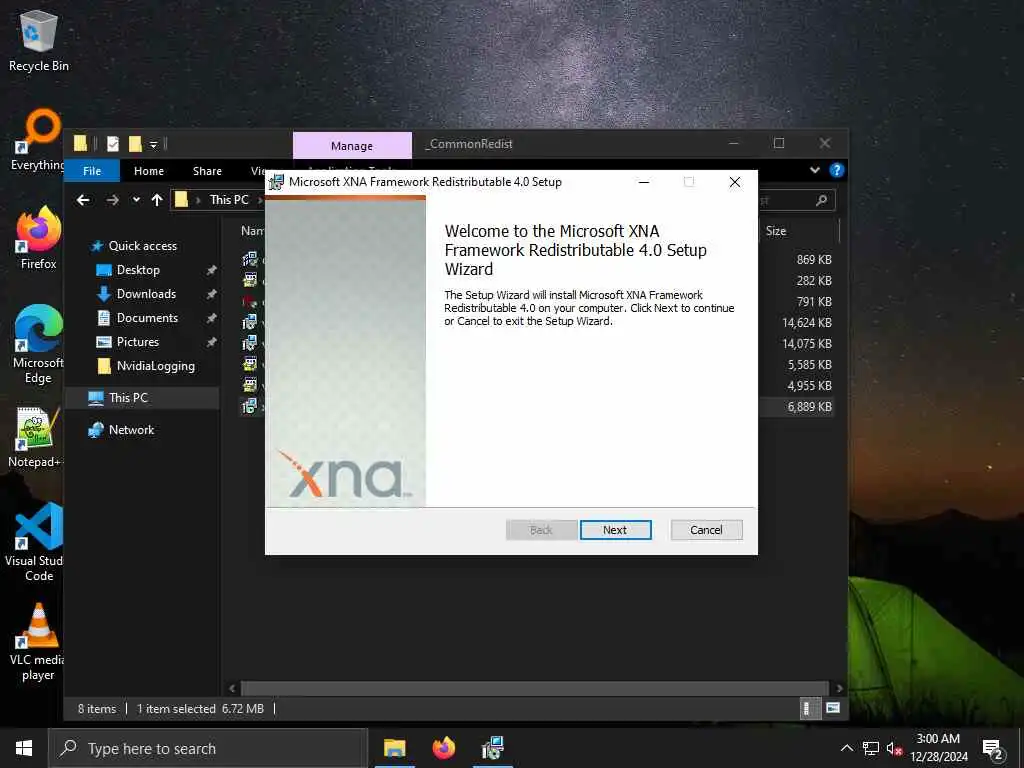Click the Quick Access Toolbar properties icon
Viewport: 1024px width, 768px height.
coord(112,144)
